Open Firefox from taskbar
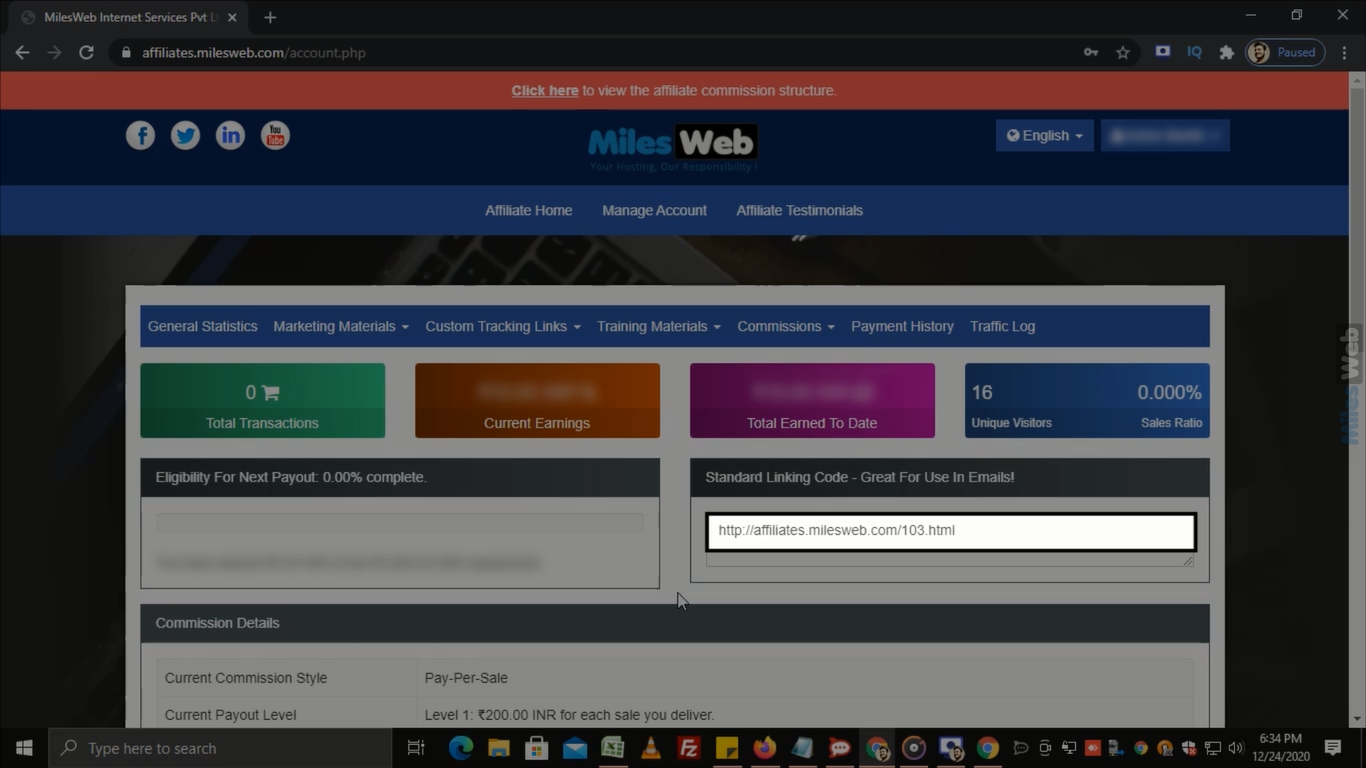The width and height of the screenshot is (1366, 768). pyautogui.click(x=764, y=748)
